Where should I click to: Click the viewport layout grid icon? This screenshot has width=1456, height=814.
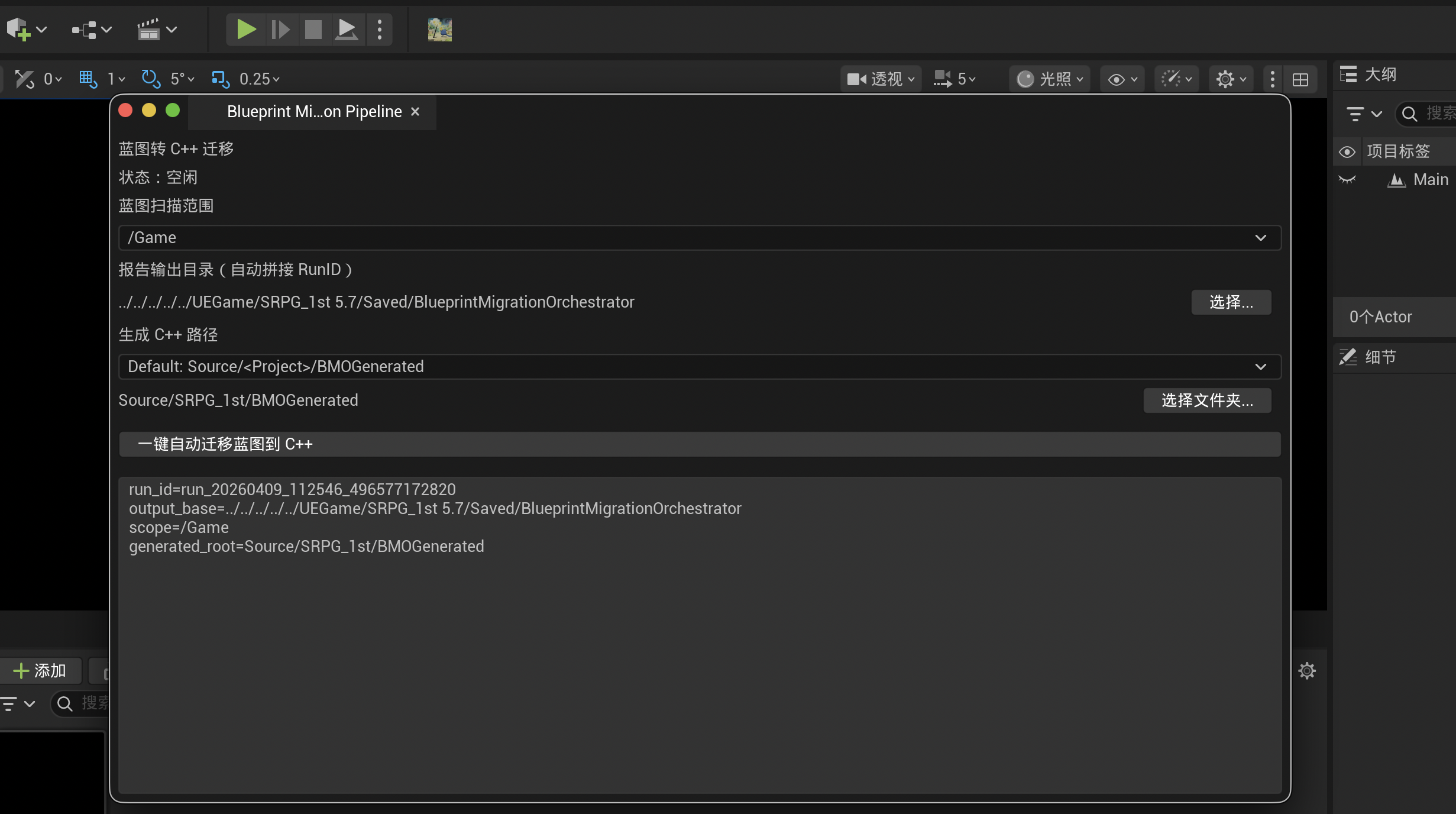pos(1300,79)
